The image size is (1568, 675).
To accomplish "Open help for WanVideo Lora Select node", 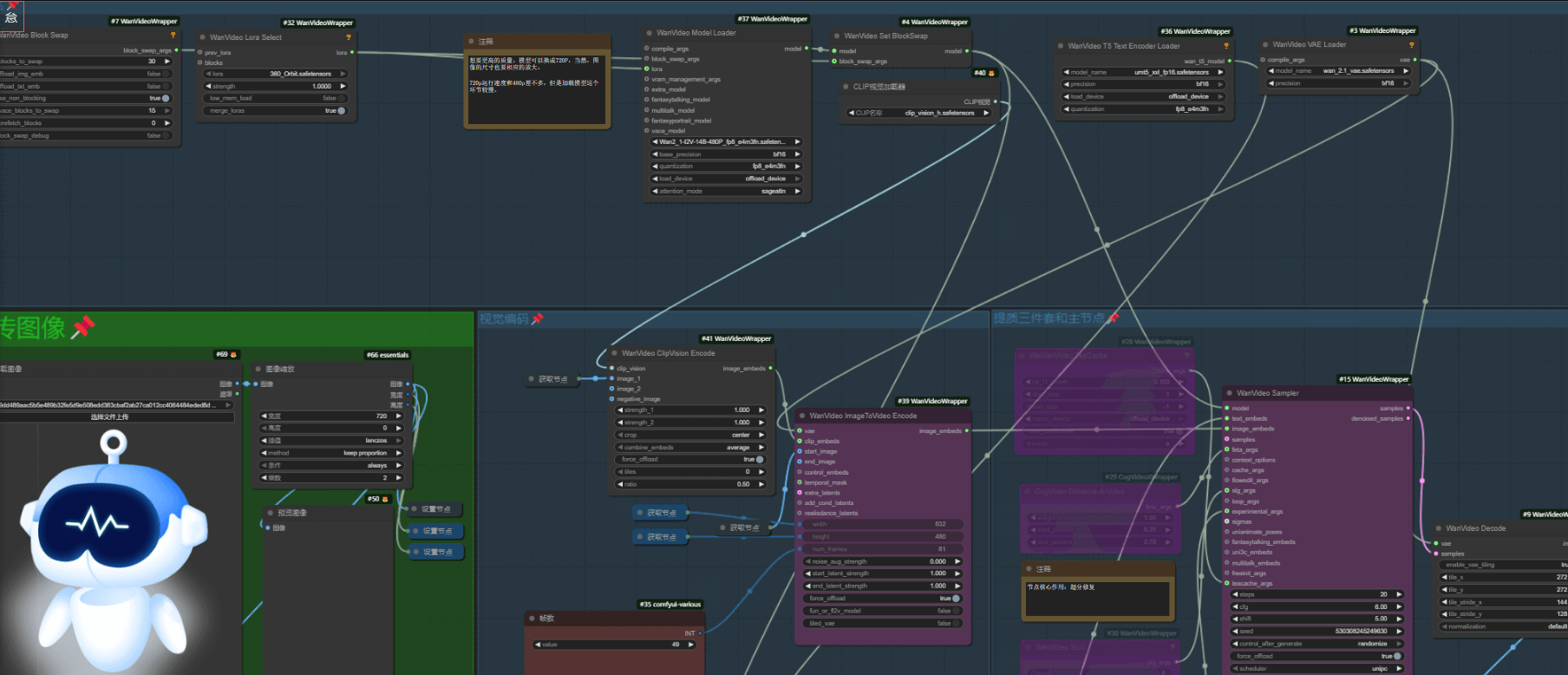I will pos(349,37).
